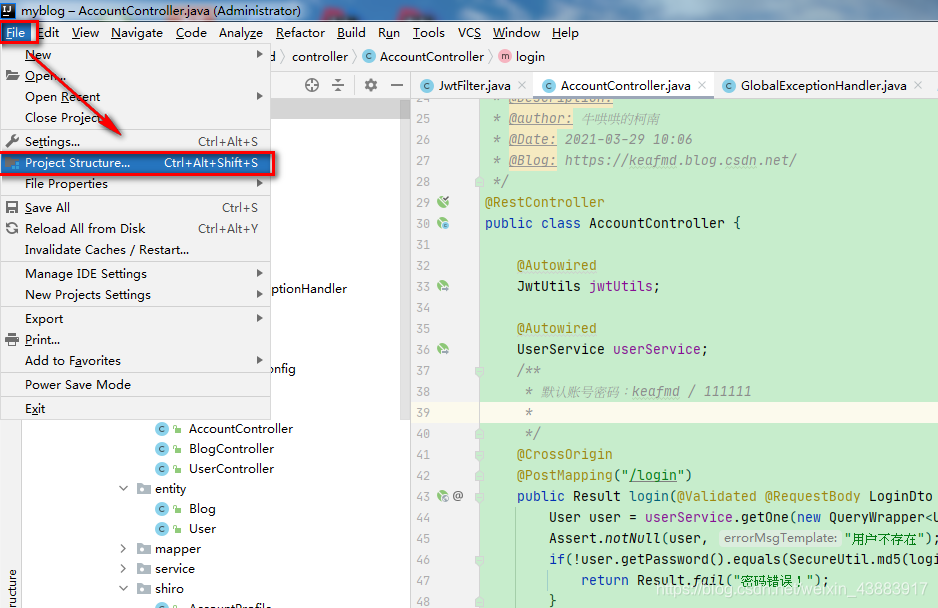Close the AccountController.java tab
Image resolution: width=938 pixels, height=608 pixels.
pyautogui.click(x=702, y=86)
